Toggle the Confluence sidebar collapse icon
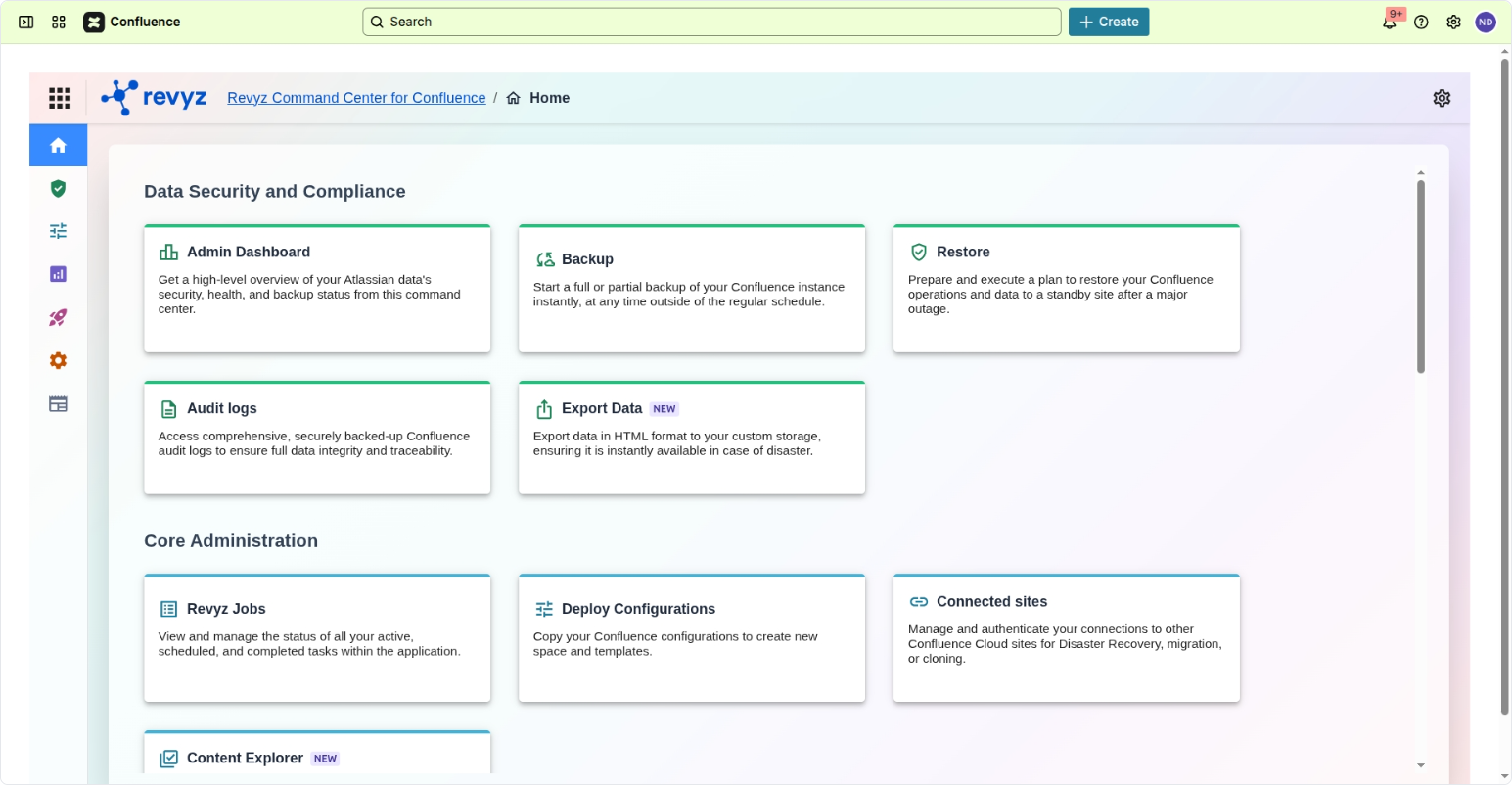The width and height of the screenshot is (1512, 785). (x=26, y=22)
